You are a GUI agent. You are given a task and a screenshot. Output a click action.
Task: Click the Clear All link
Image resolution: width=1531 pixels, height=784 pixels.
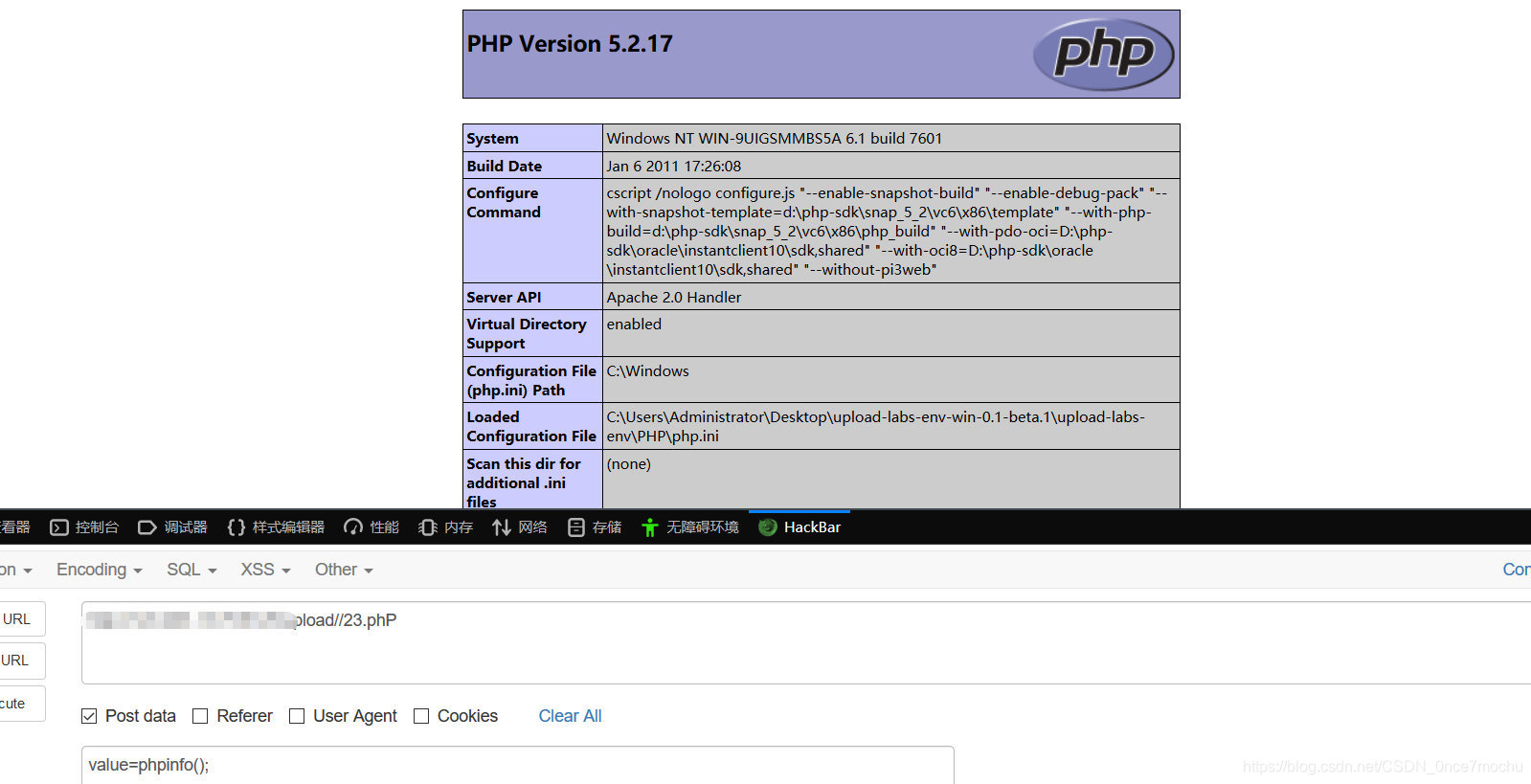click(x=570, y=716)
